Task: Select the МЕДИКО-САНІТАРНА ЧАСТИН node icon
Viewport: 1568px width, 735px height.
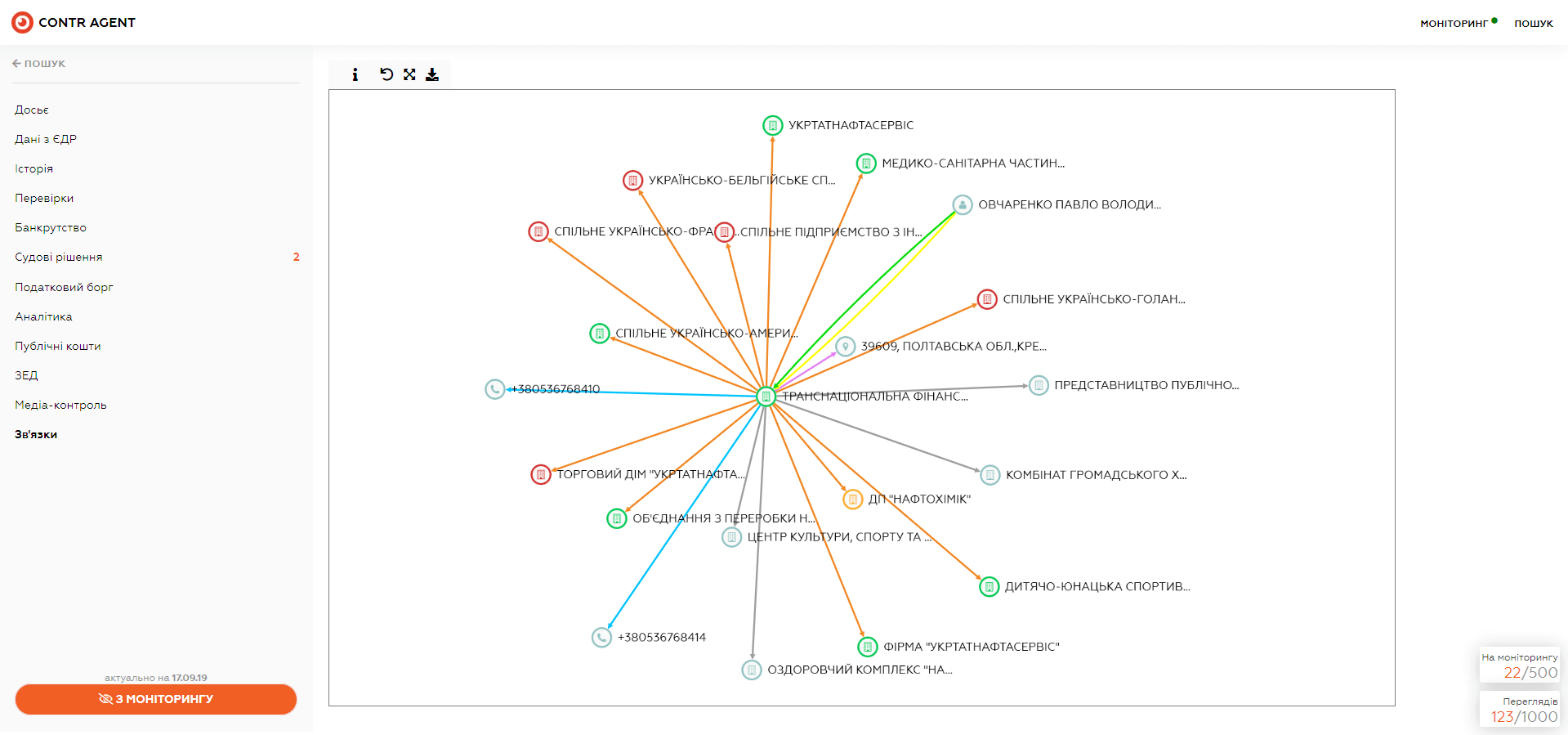Action: [866, 164]
